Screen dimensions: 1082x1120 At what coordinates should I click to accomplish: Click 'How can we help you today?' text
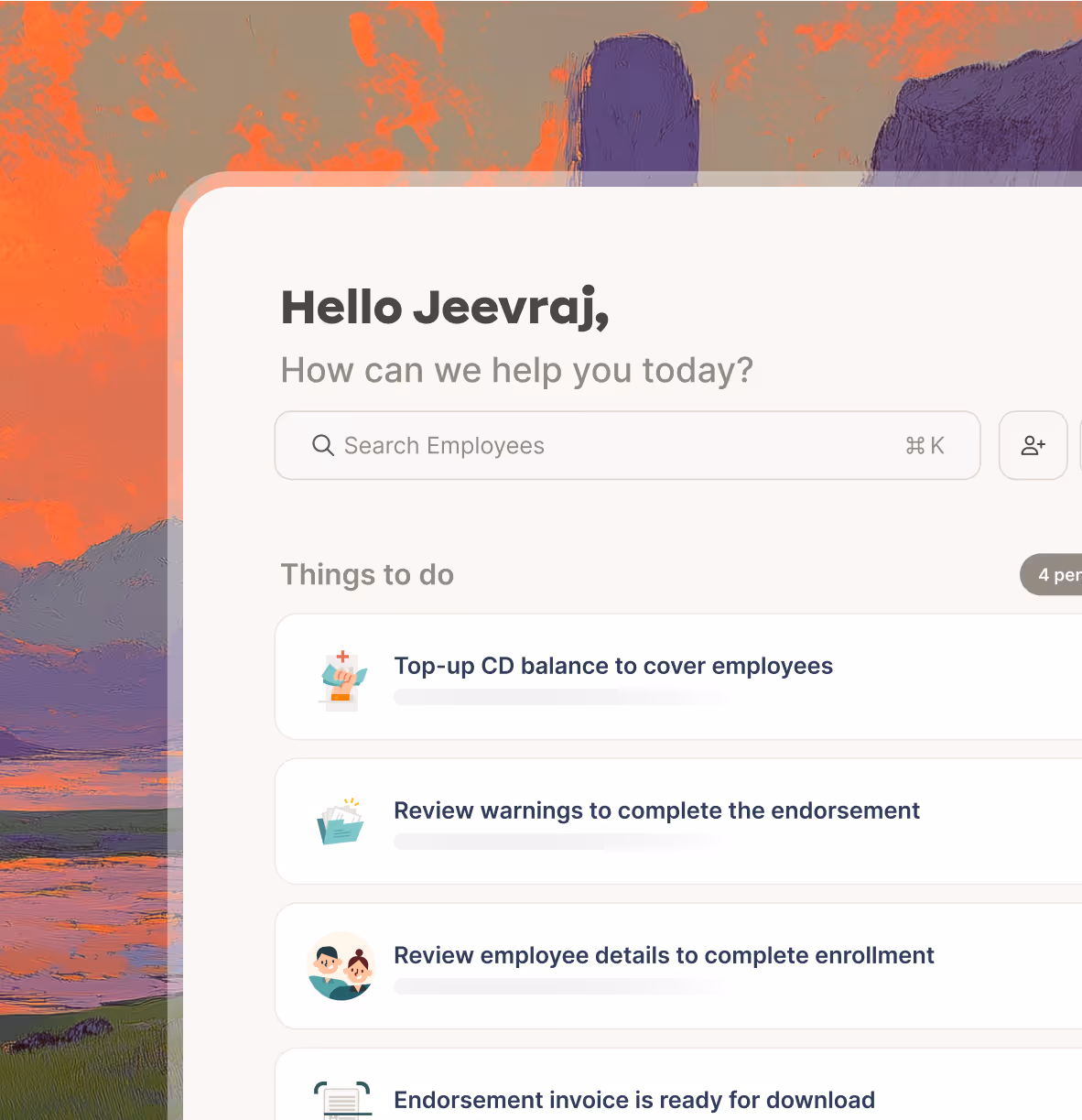point(517,370)
